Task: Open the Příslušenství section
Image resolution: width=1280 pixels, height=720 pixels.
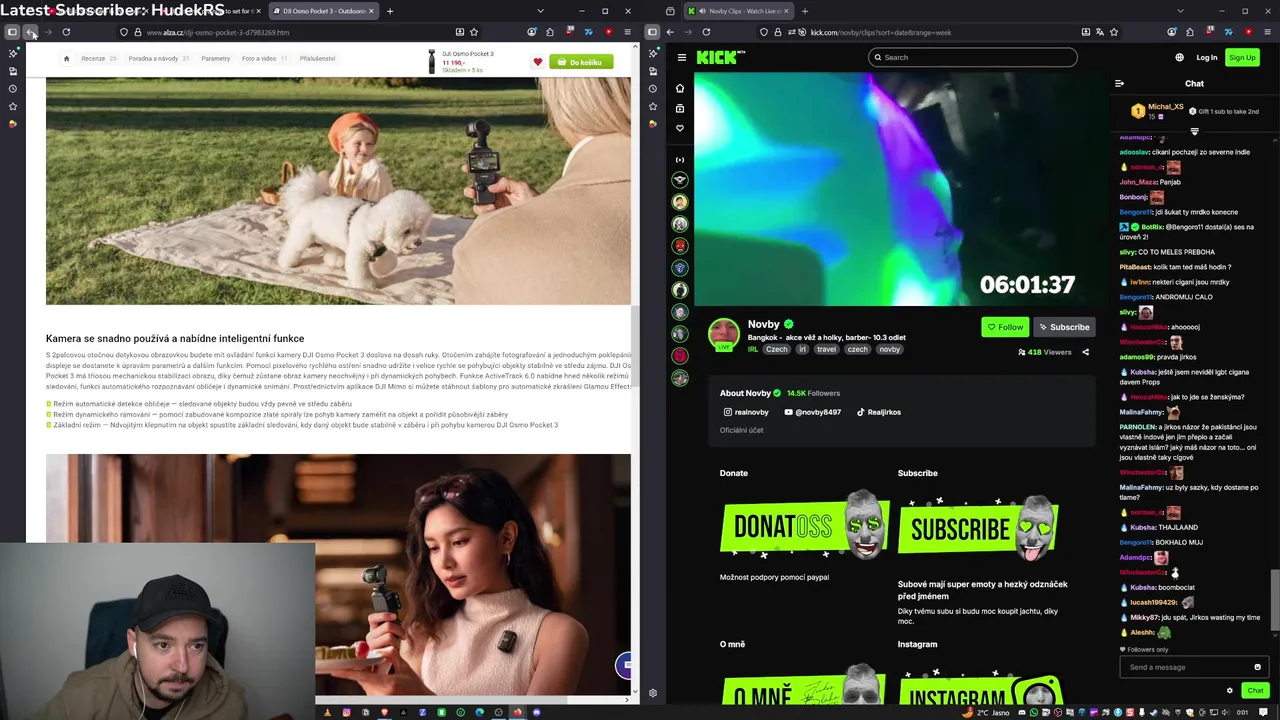Action: [317, 58]
